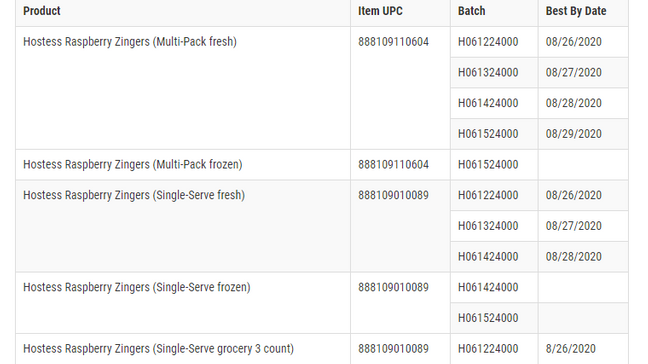
Task: Click batch H061524000 in Single-Serve frozen row
Action: click(488, 318)
